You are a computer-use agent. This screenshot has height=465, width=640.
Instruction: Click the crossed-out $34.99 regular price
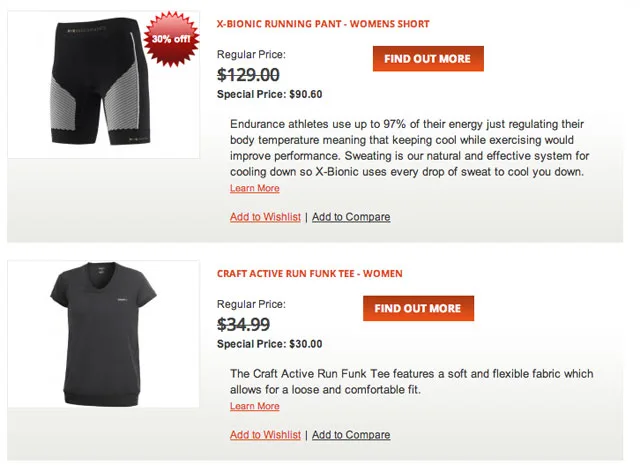click(x=244, y=324)
